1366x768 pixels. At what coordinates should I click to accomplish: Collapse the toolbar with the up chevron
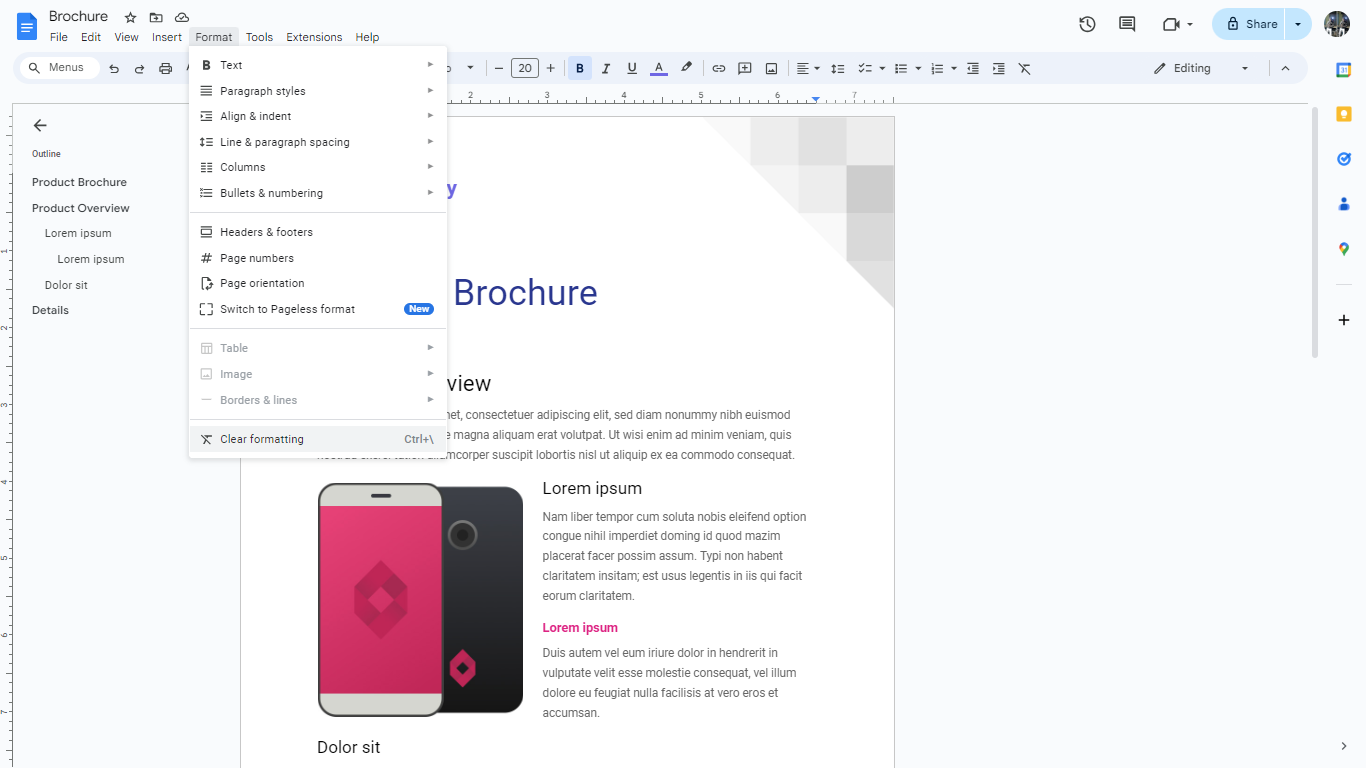[x=1286, y=68]
